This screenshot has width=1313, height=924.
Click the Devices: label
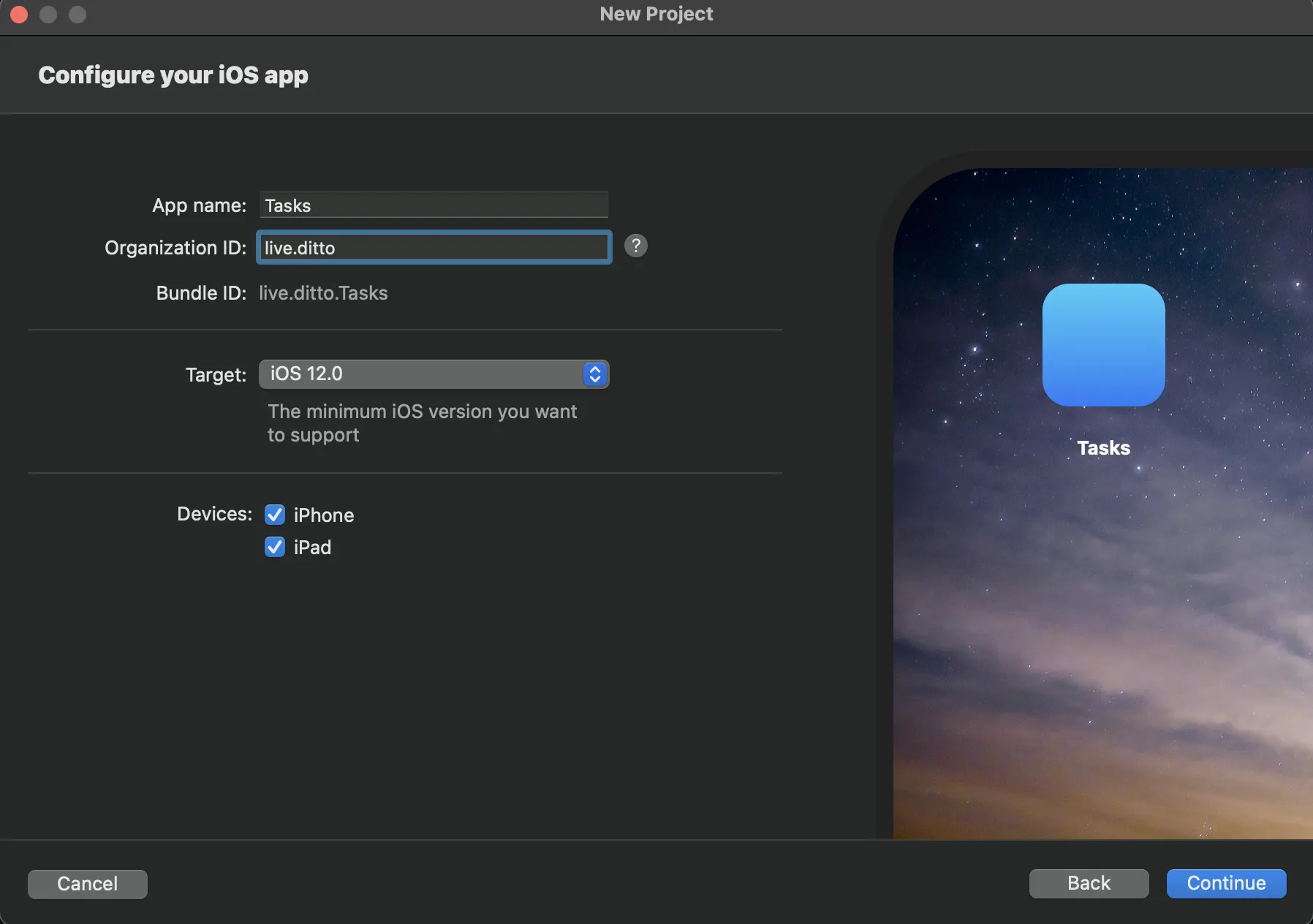[214, 514]
